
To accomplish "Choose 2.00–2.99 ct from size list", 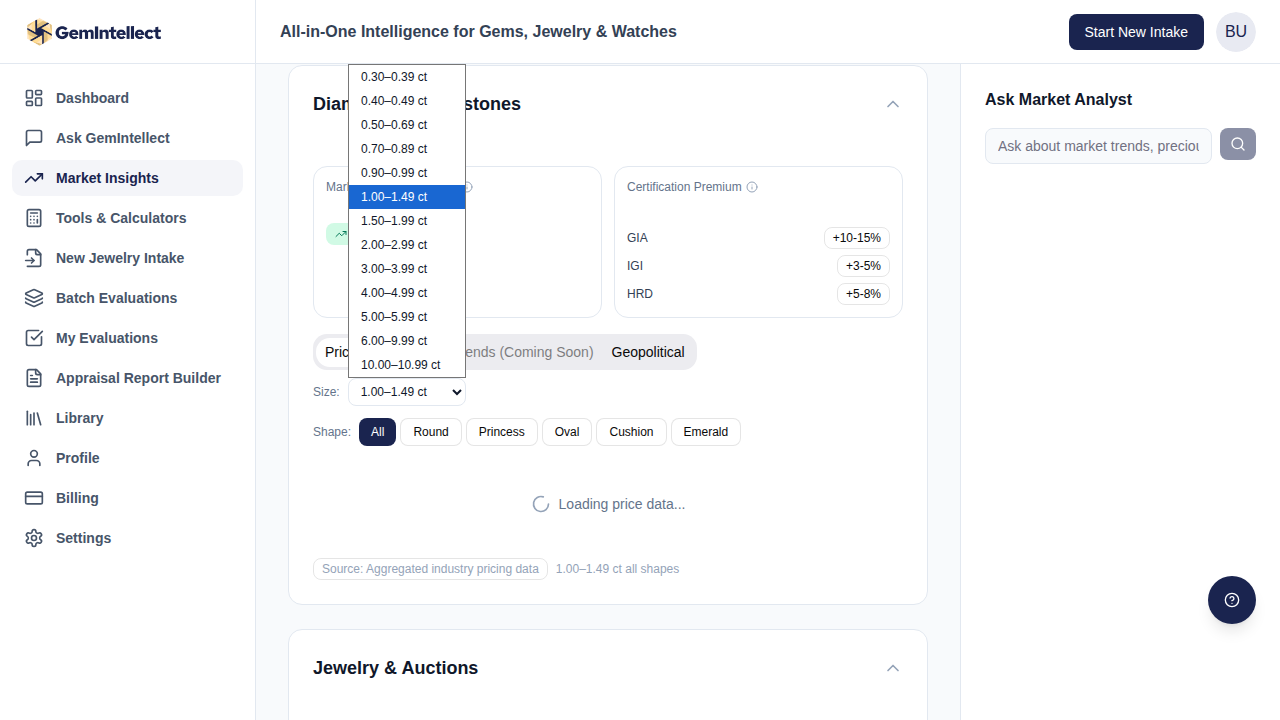I will [x=394, y=245].
